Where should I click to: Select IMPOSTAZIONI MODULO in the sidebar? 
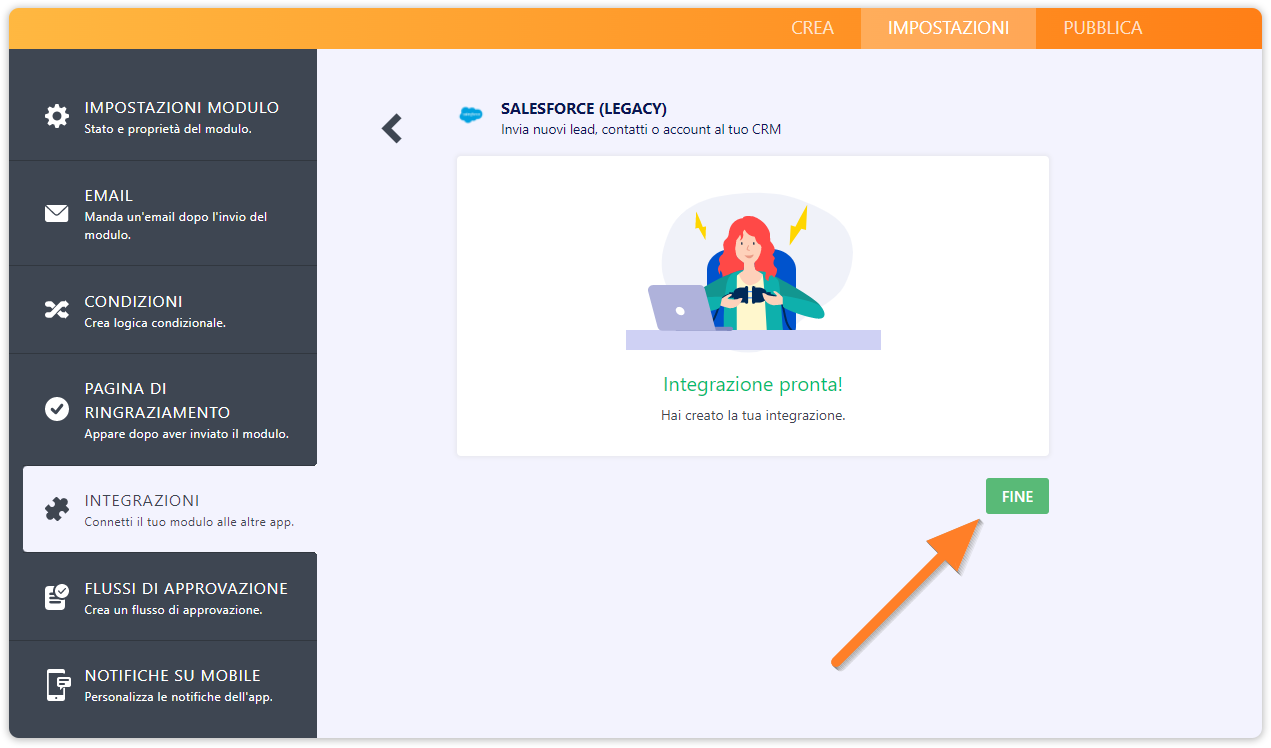[182, 107]
